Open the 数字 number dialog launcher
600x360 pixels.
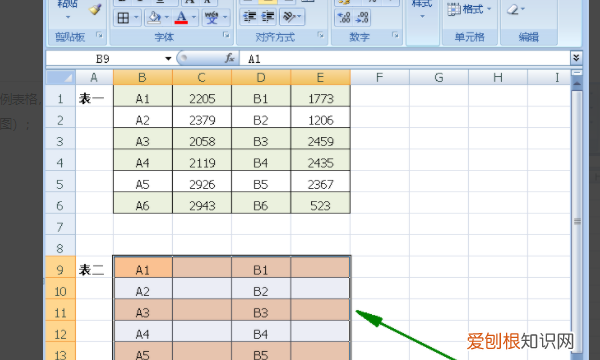pos(395,36)
